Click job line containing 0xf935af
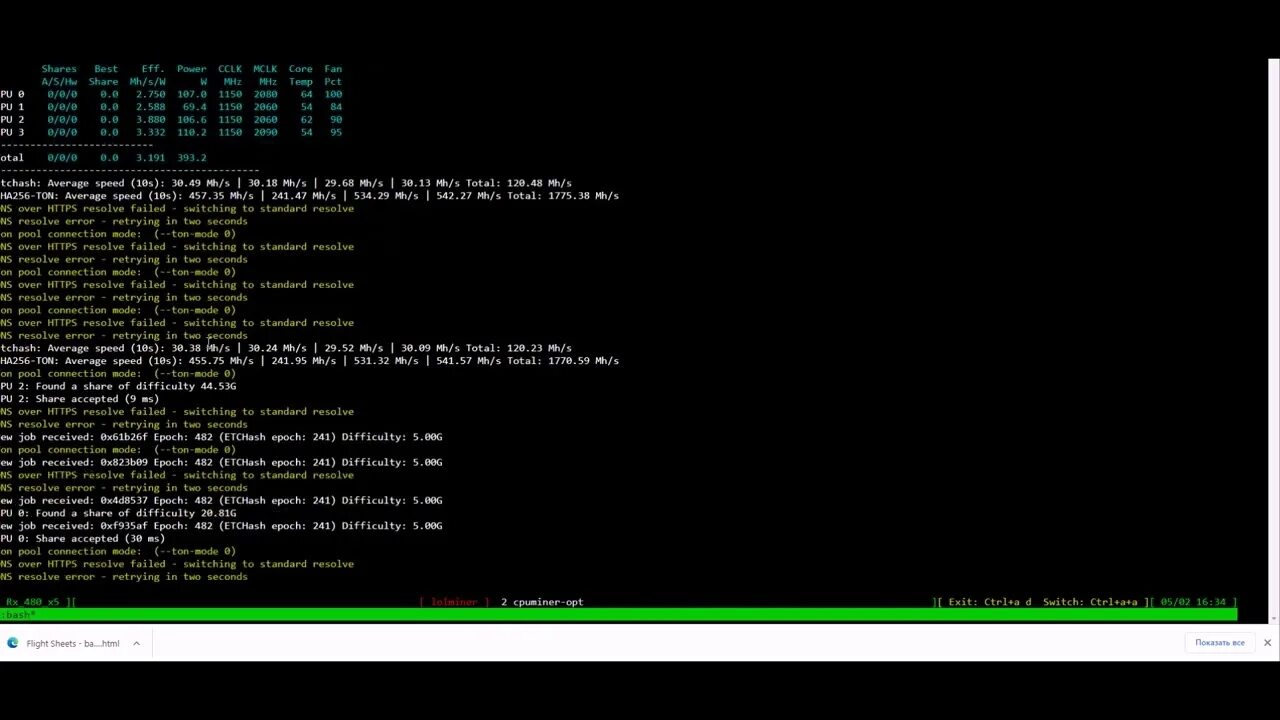Viewport: 1280px width, 720px height. click(x=221, y=526)
